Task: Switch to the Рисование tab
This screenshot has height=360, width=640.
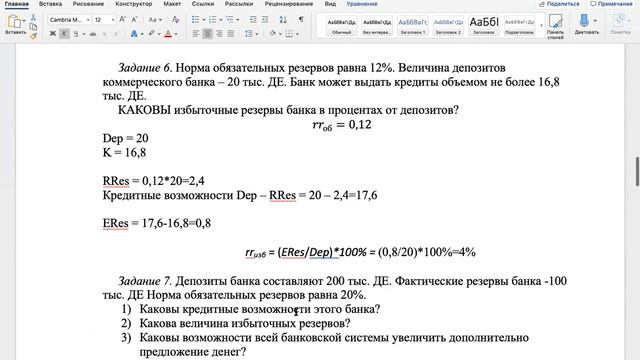Action: pyautogui.click(x=88, y=4)
